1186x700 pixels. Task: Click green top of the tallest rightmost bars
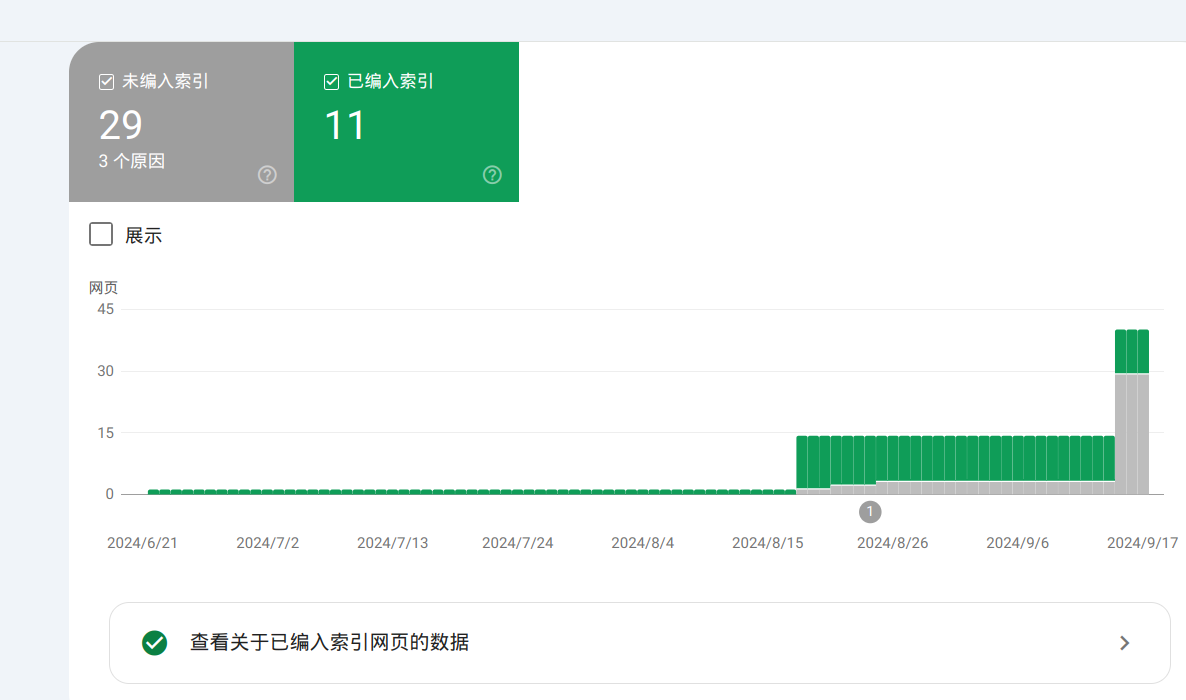click(1132, 351)
